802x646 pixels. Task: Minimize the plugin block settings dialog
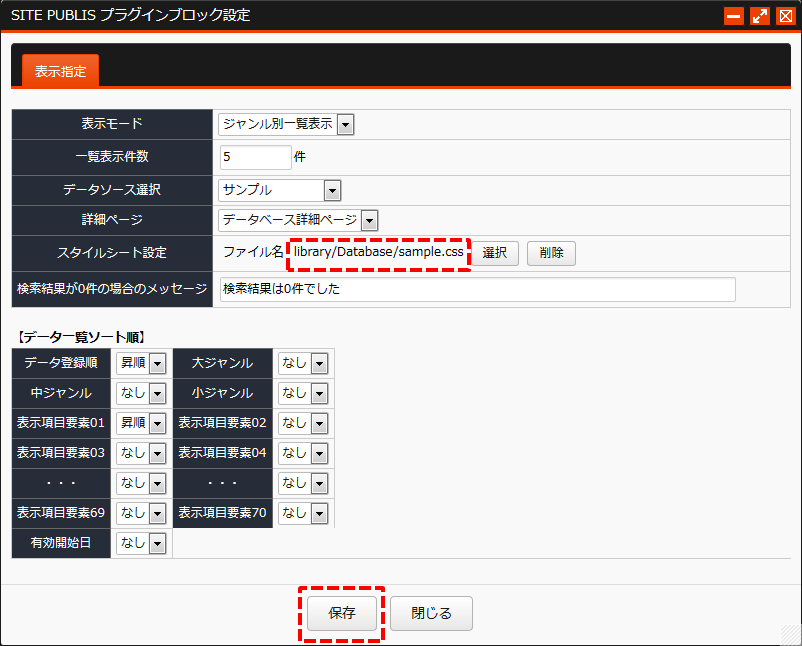(733, 16)
